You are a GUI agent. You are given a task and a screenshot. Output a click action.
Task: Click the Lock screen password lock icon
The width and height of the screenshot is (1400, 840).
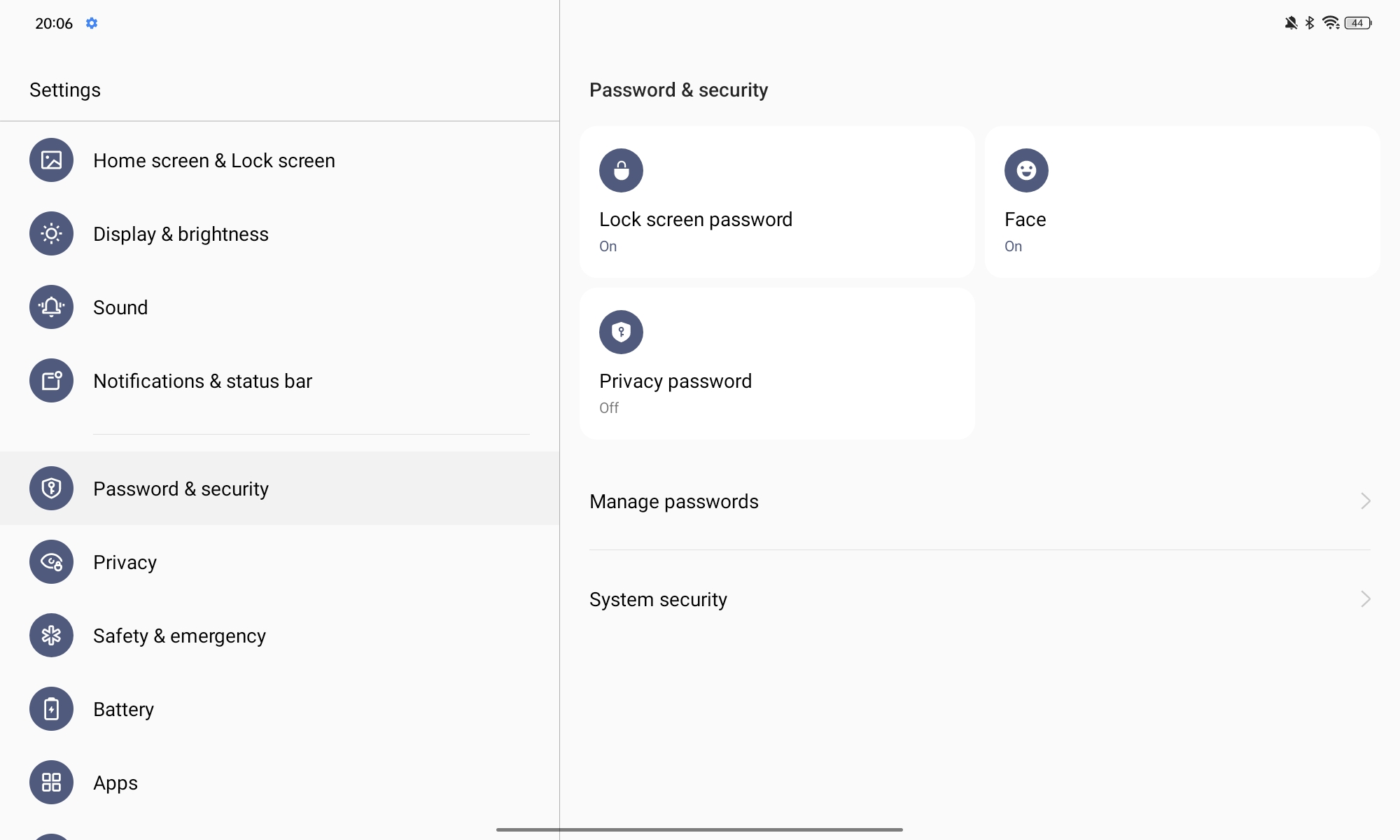[x=621, y=170]
